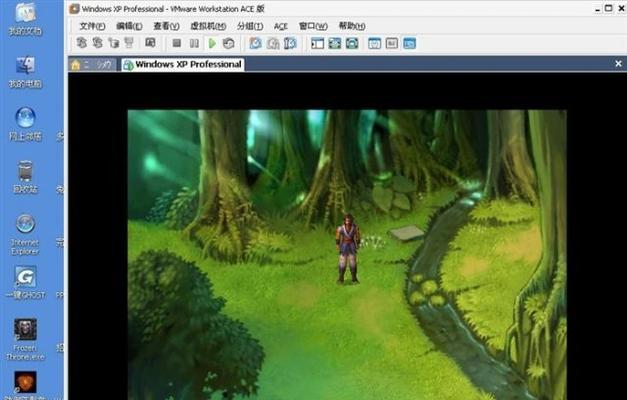Screen dimensions: 627x400
Task: Click the Console view toolbar icon
Action: pyautogui.click(x=409, y=43)
